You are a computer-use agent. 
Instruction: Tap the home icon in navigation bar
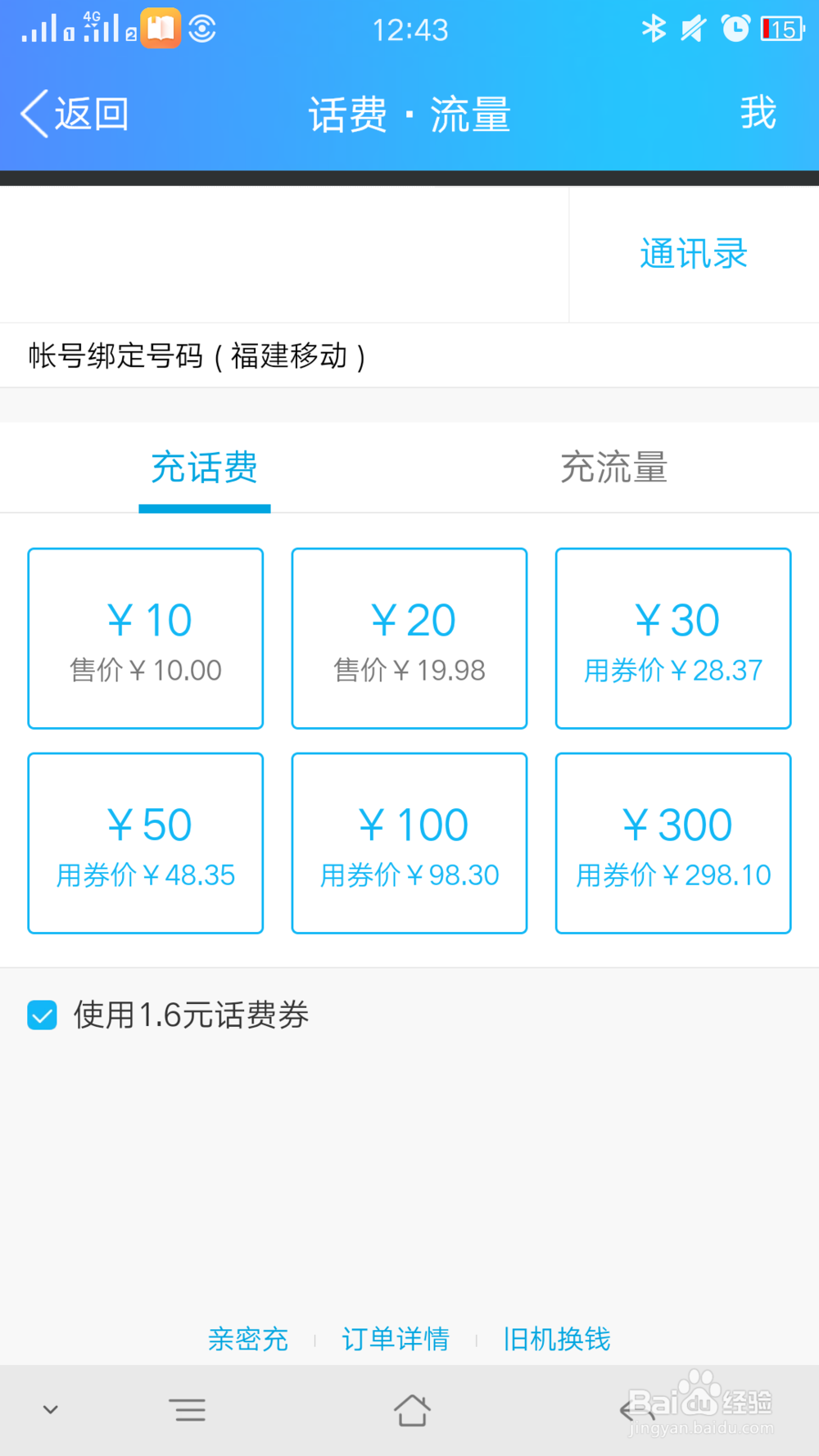click(x=411, y=1410)
